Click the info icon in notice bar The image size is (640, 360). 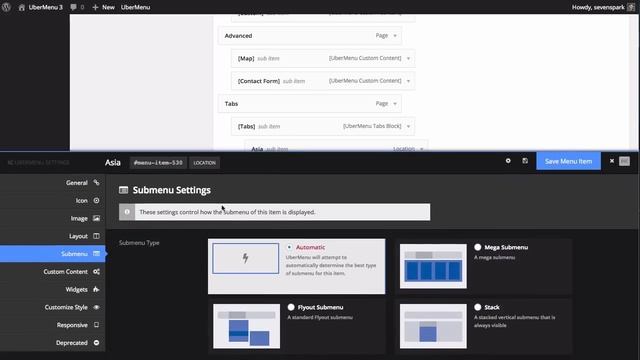pyautogui.click(x=127, y=212)
